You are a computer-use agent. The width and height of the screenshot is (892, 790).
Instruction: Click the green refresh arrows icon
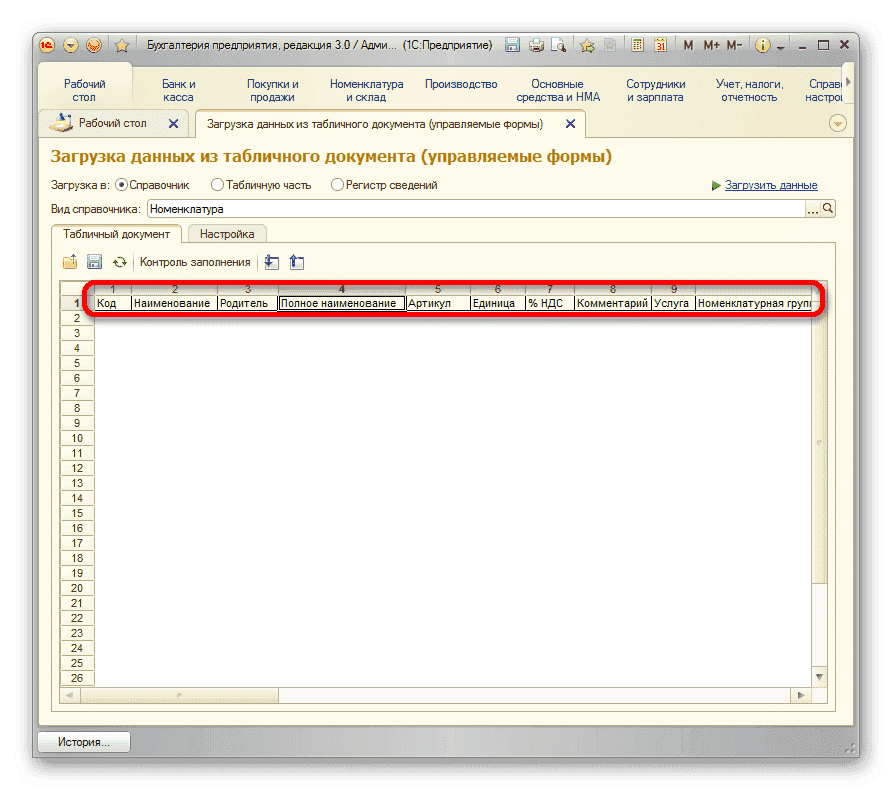pyautogui.click(x=120, y=262)
